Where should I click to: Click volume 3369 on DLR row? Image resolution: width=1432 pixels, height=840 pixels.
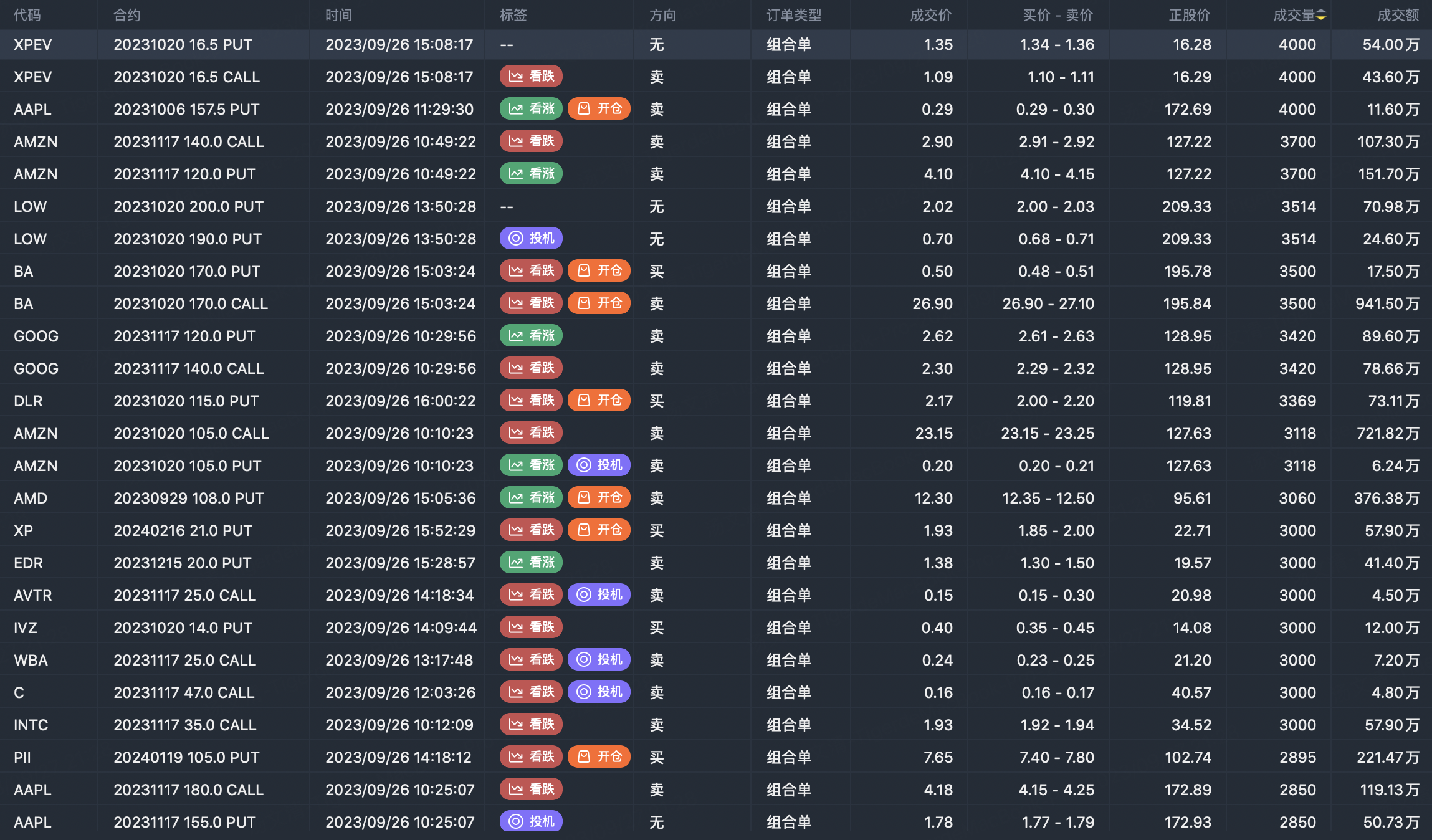(1297, 401)
